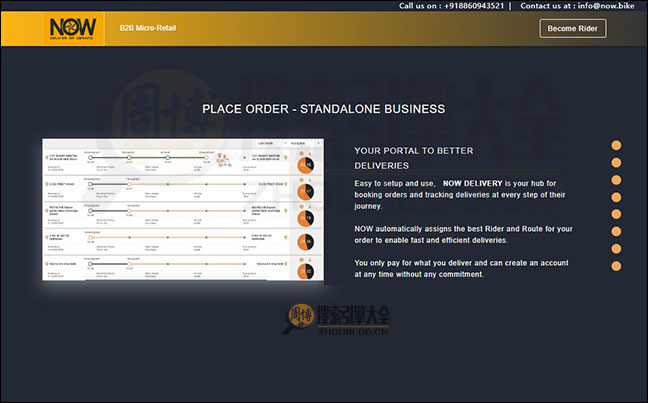The width and height of the screenshot is (648, 403).
Task: Click the paragraph starting 'You only pay for'
Action: [x=461, y=269]
